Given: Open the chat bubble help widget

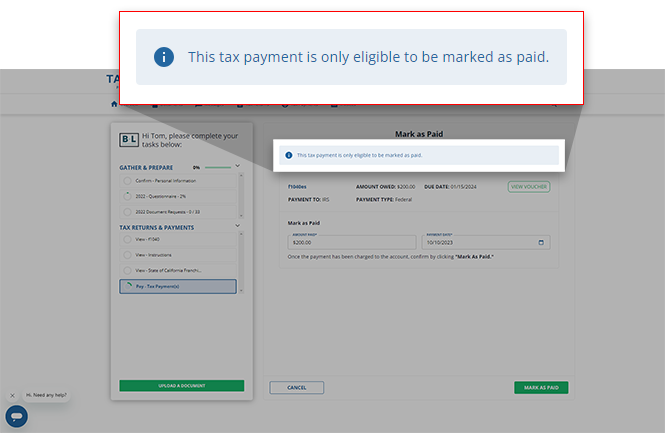Looking at the screenshot, I should coord(17,416).
